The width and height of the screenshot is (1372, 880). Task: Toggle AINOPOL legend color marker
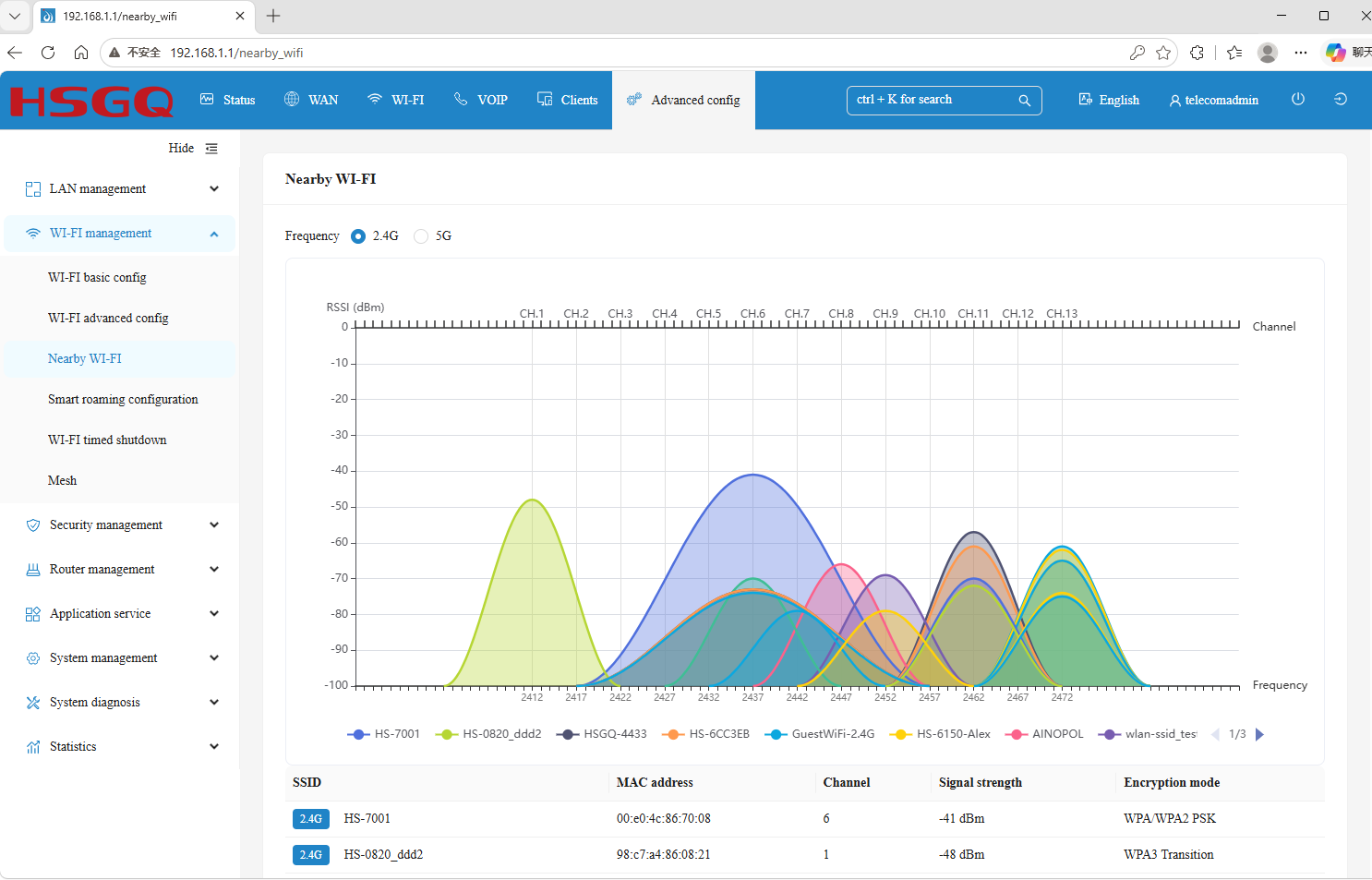[x=1017, y=734]
